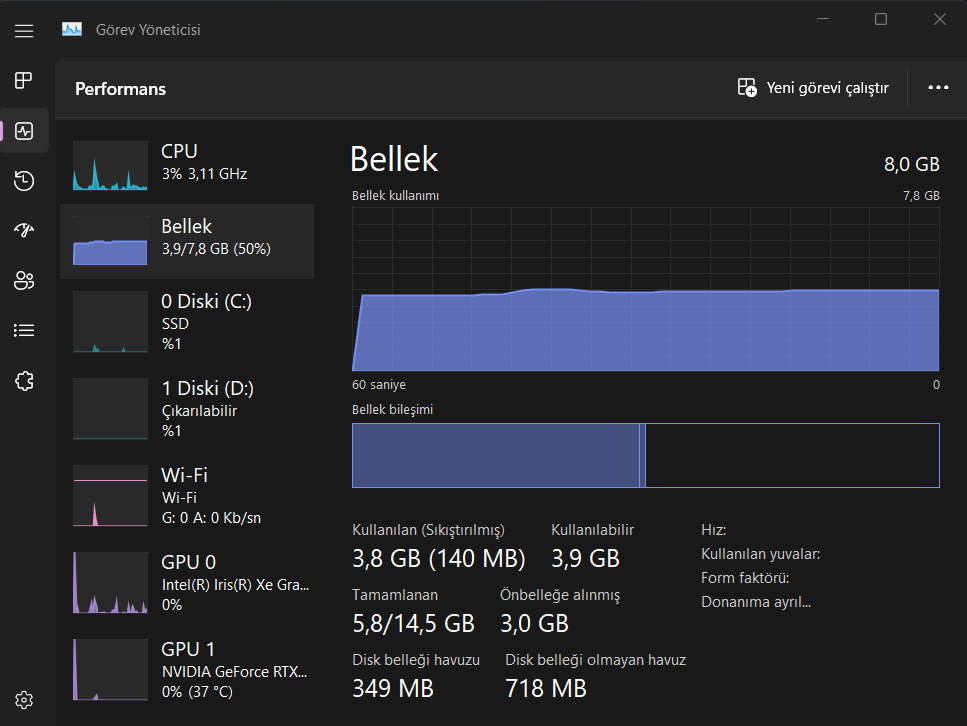Select GPU 1 NVIDIA GeForce entry
967x726 pixels.
tap(187, 669)
